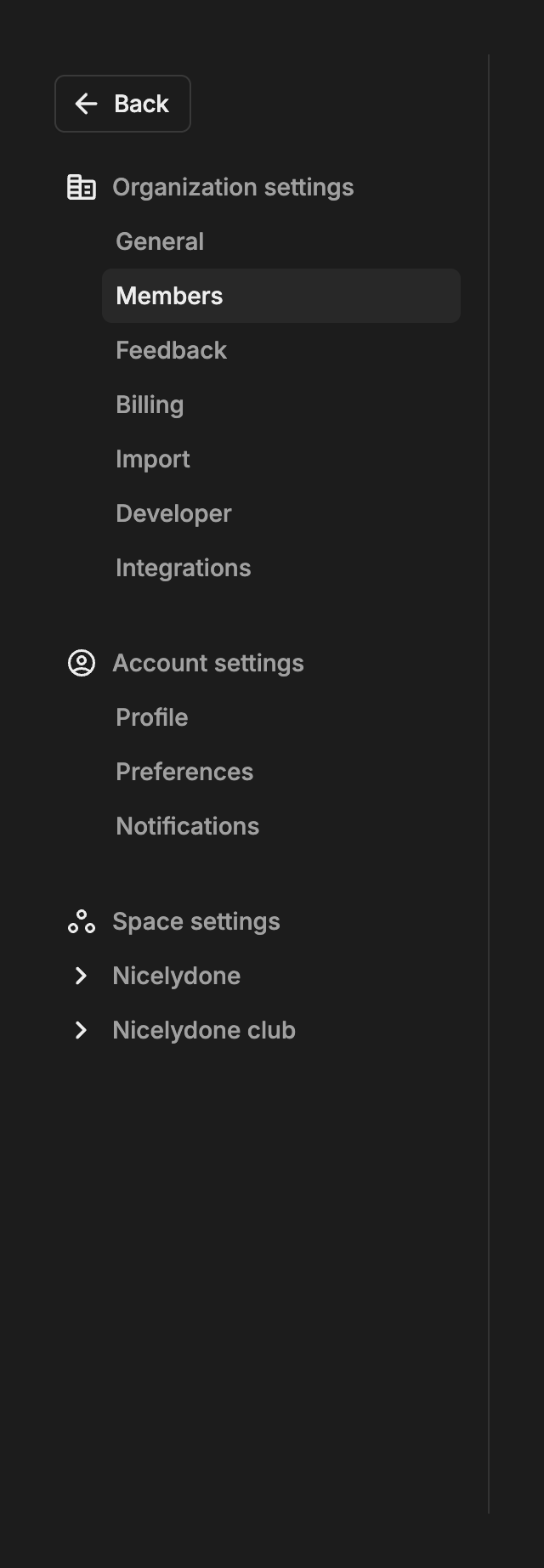Click the Account settings profile icon
The image size is (544, 1568).
82,663
